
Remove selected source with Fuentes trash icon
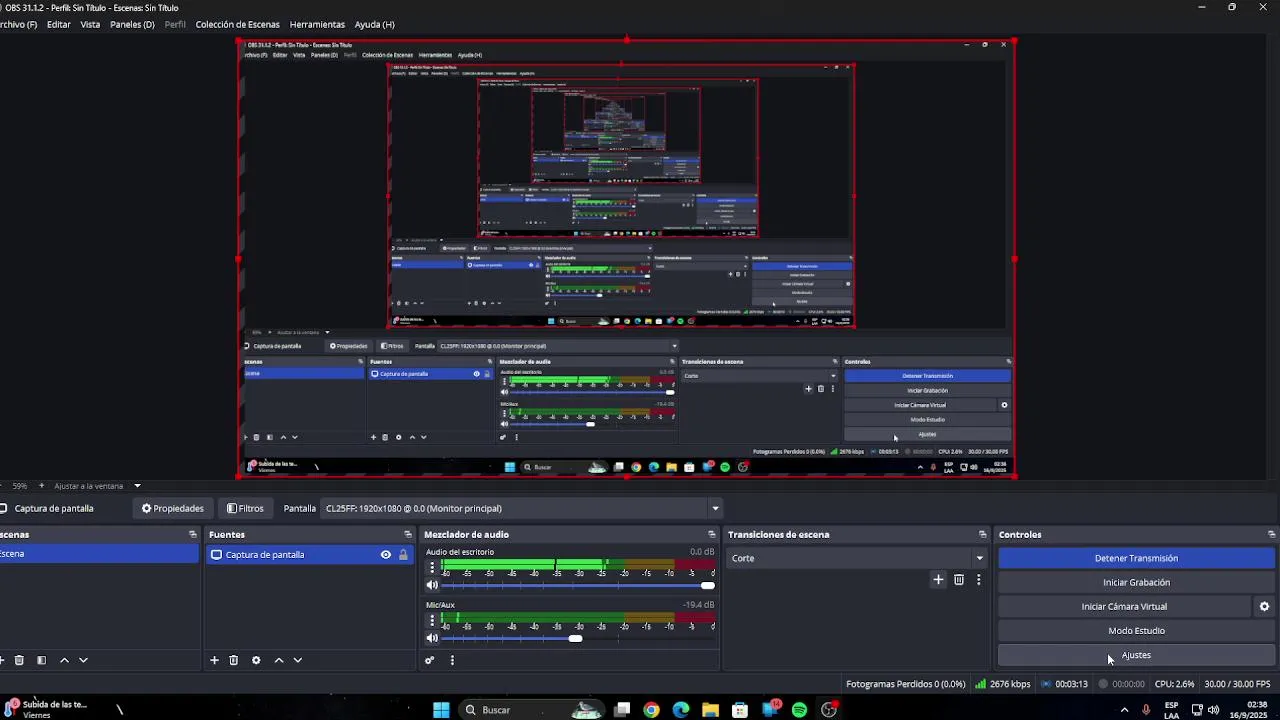point(234,660)
